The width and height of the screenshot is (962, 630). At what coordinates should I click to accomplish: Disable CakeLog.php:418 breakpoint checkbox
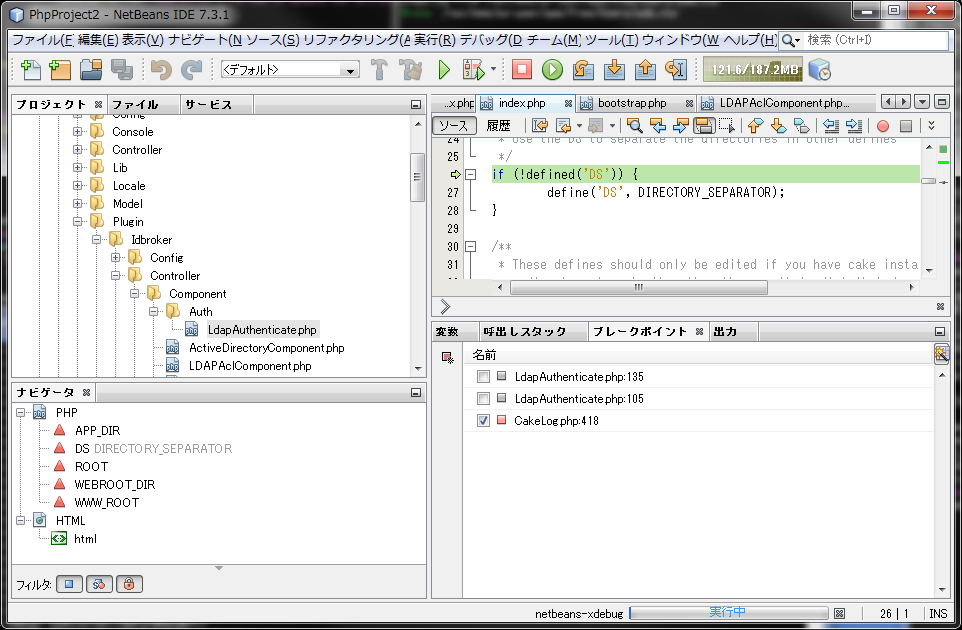483,421
